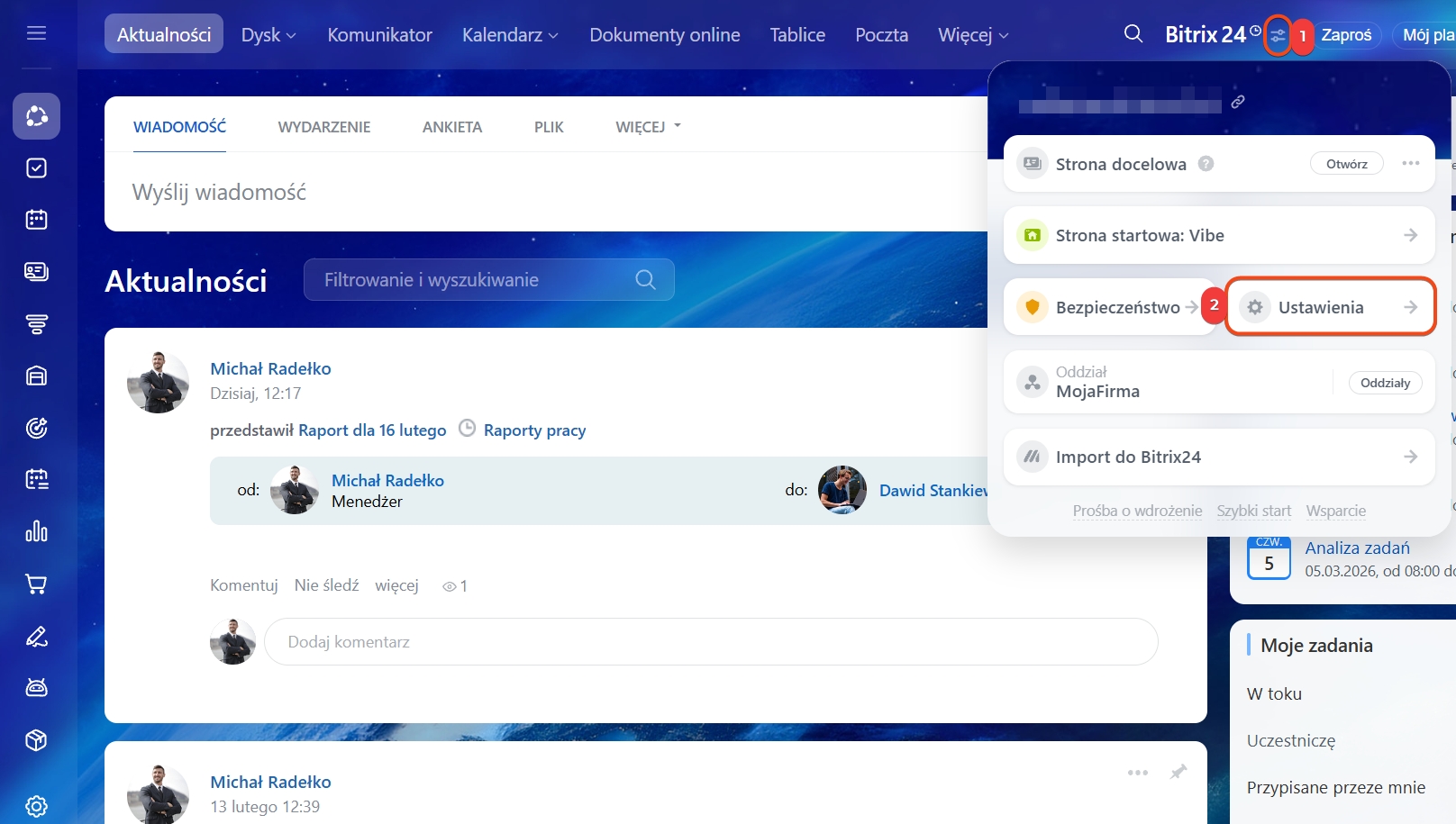This screenshot has height=824, width=1456.
Task: Click the bar chart analytics sidebar icon
Action: tap(36, 531)
